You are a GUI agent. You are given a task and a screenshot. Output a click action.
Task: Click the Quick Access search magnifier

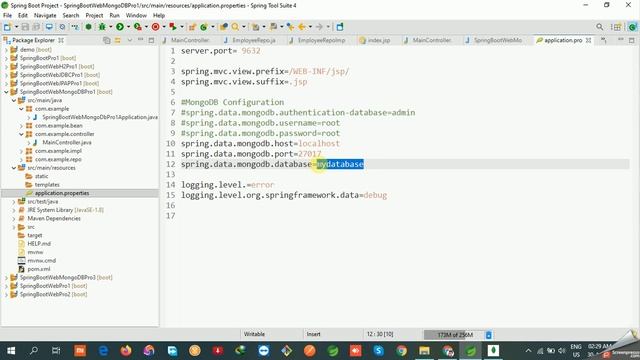point(599,27)
